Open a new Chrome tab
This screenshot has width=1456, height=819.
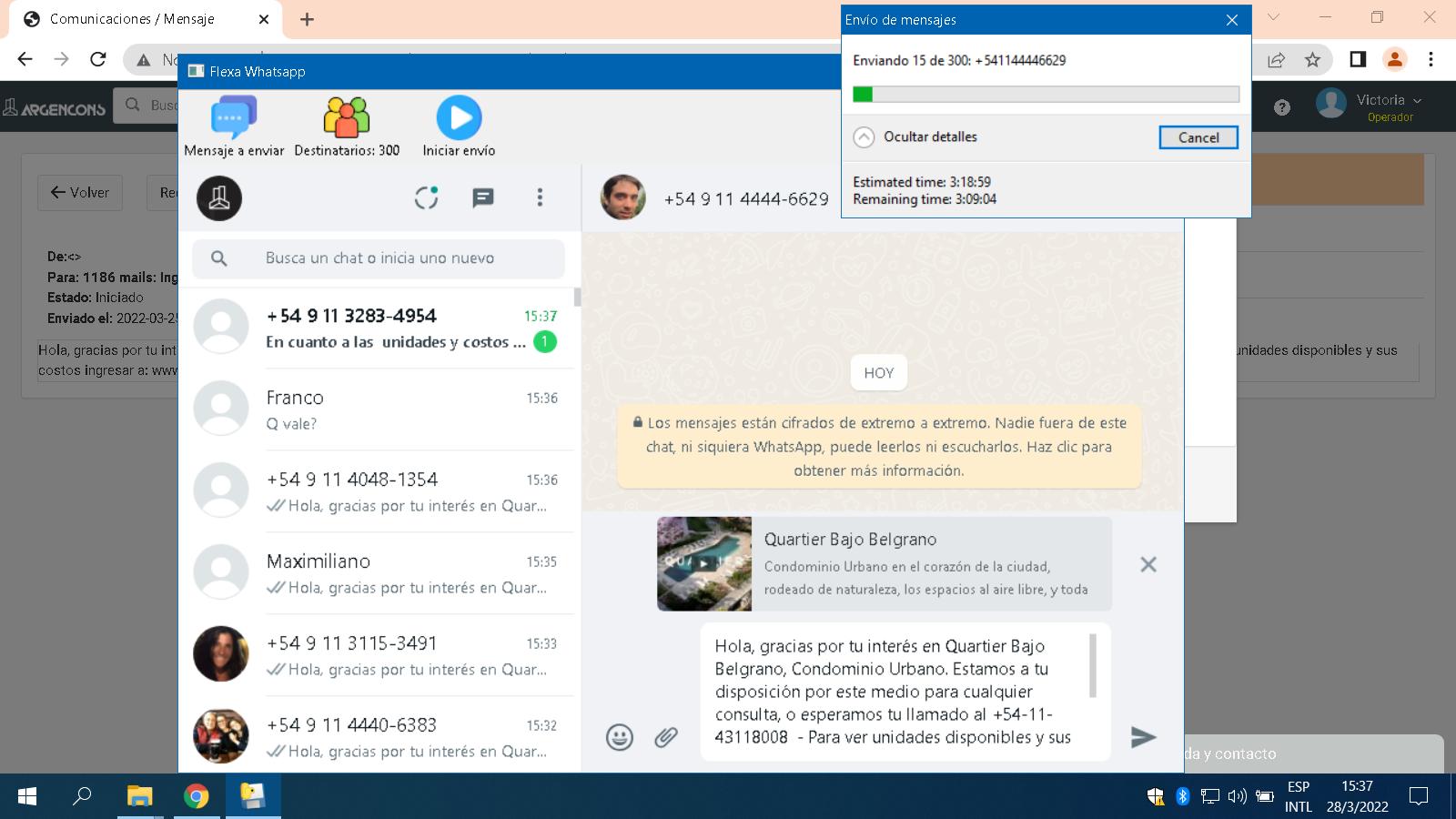pos(307,19)
